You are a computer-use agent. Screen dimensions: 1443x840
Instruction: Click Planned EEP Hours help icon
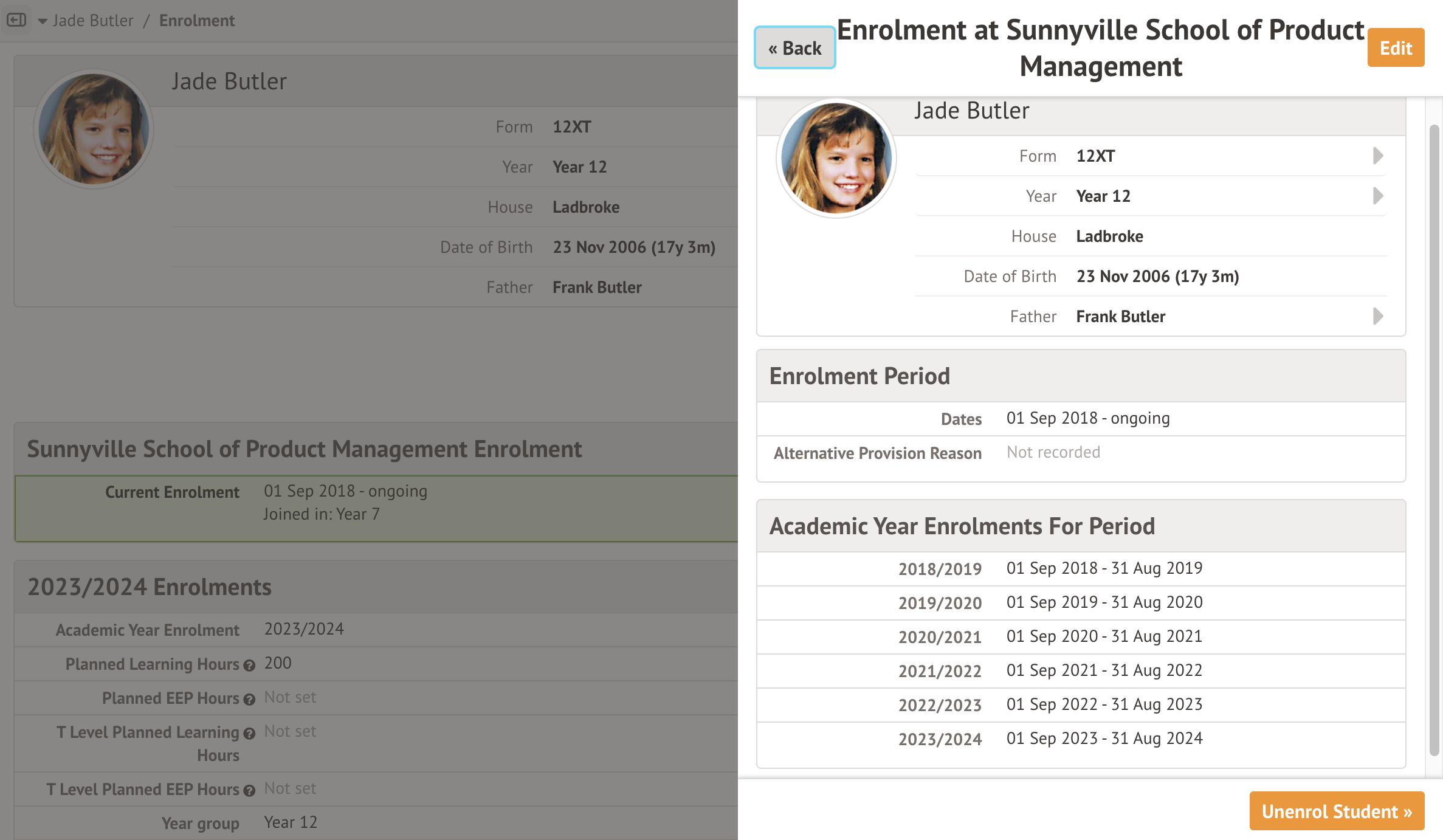249,700
